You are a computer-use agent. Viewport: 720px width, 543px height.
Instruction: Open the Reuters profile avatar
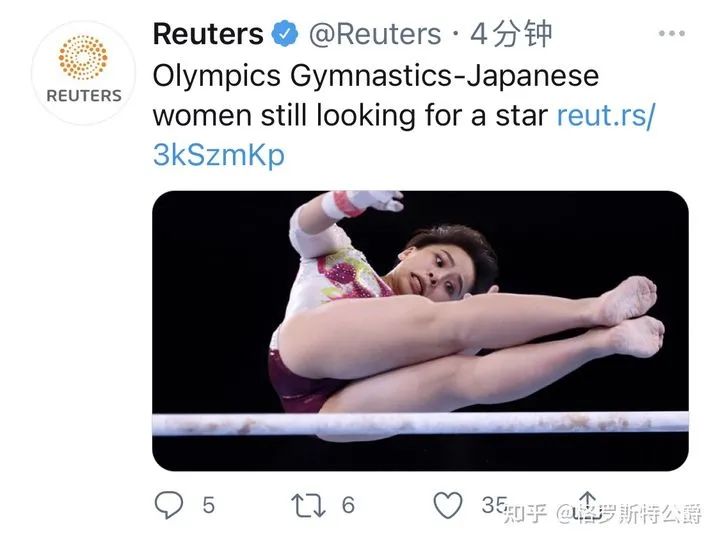click(x=83, y=73)
